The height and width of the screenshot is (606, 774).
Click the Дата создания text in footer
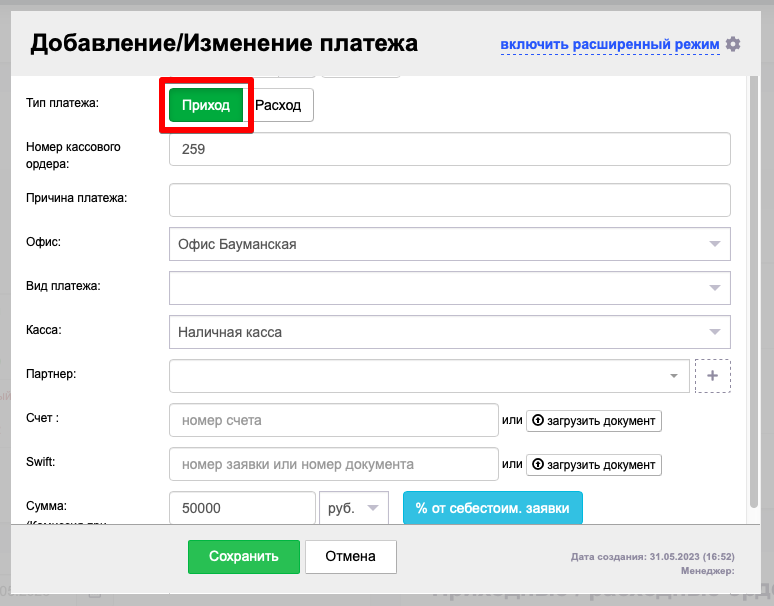click(x=653, y=557)
